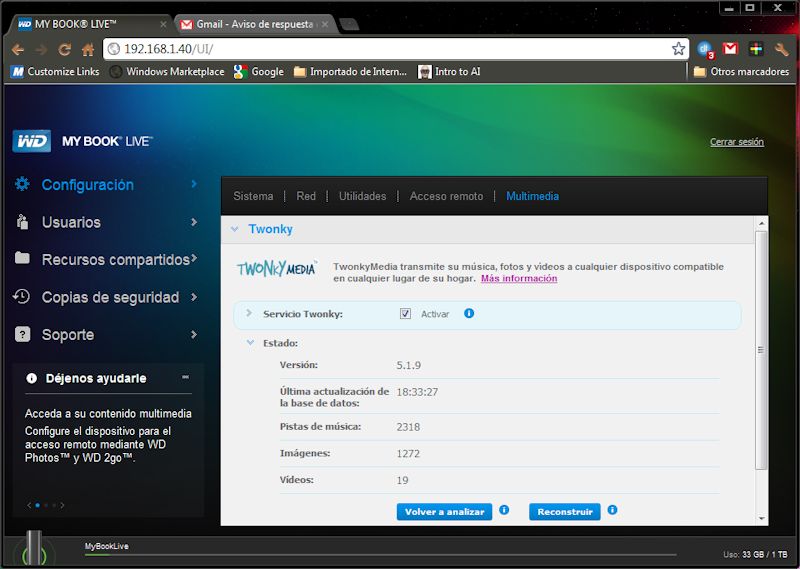Image resolution: width=800 pixels, height=569 pixels.
Task: Show info icon next to Reconstruir
Action: pyautogui.click(x=612, y=510)
